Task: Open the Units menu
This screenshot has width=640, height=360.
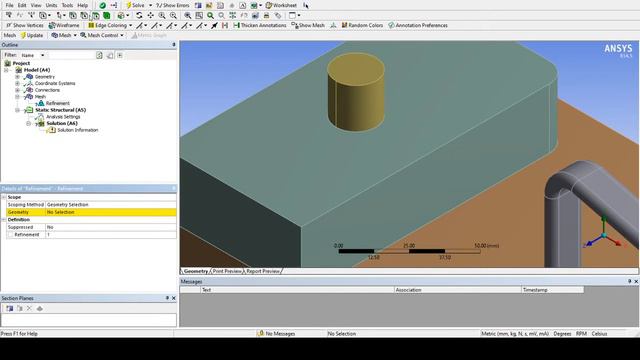Action: 51,5
